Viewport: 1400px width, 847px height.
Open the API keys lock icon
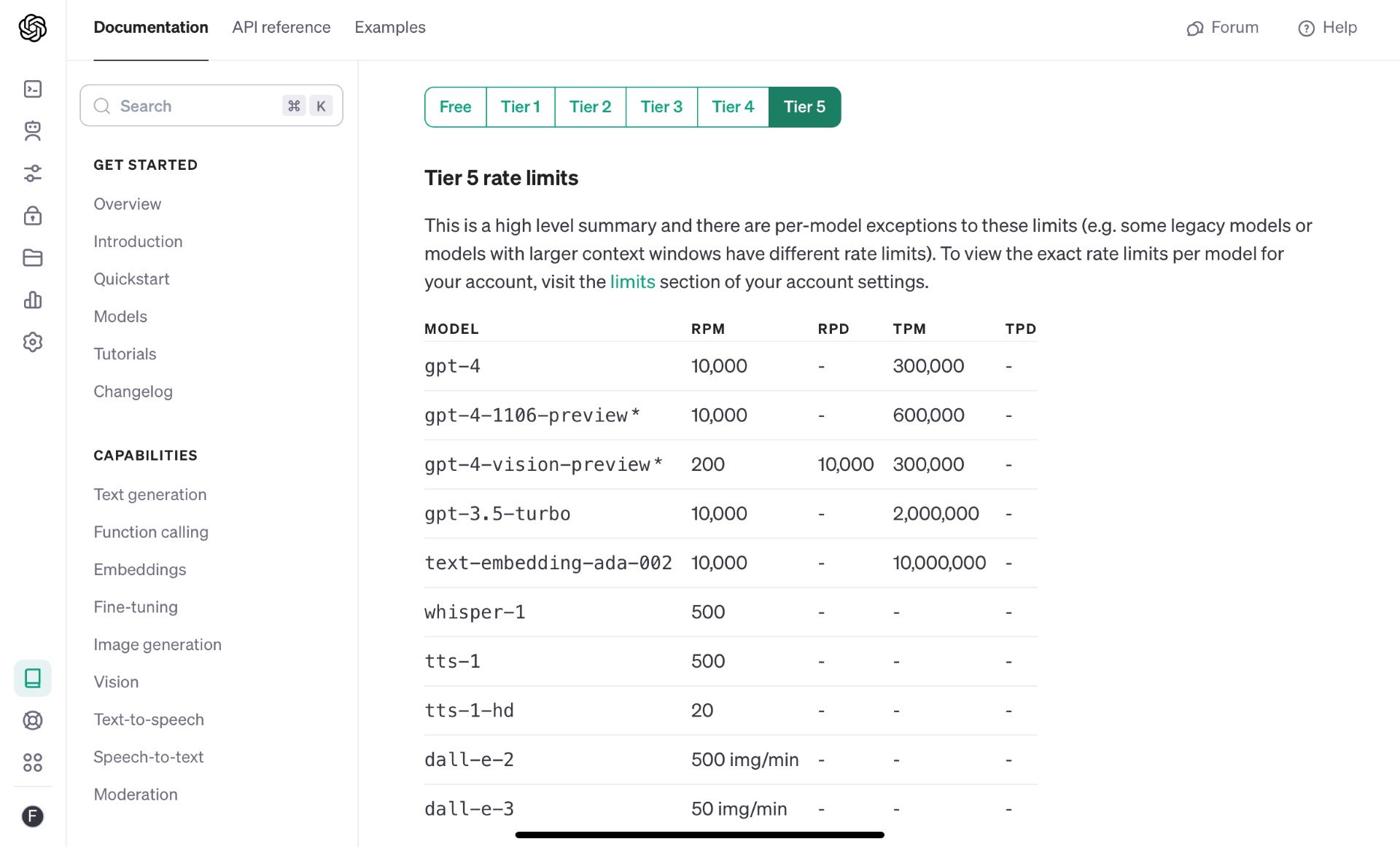point(33,215)
